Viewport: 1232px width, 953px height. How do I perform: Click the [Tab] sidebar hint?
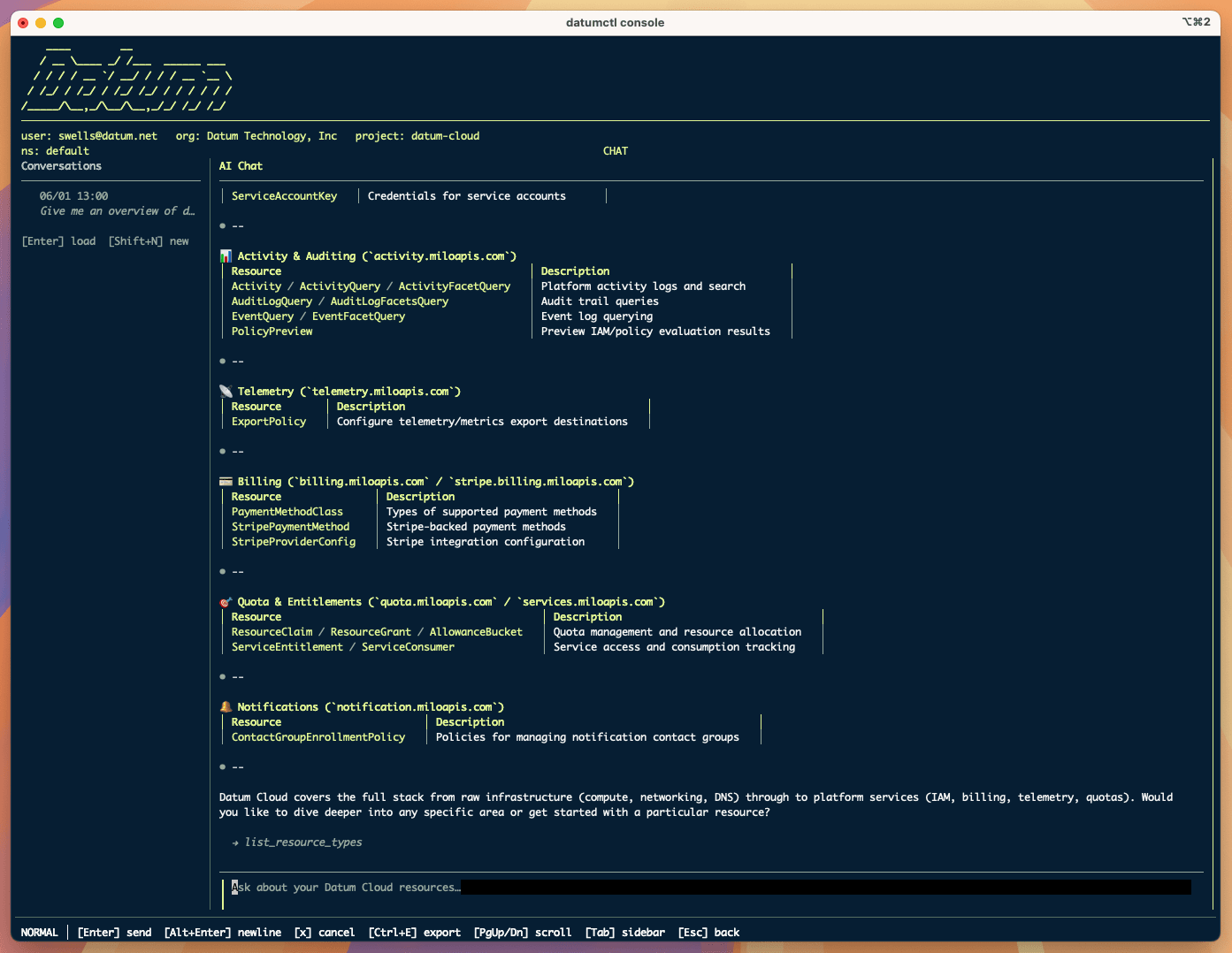point(624,933)
